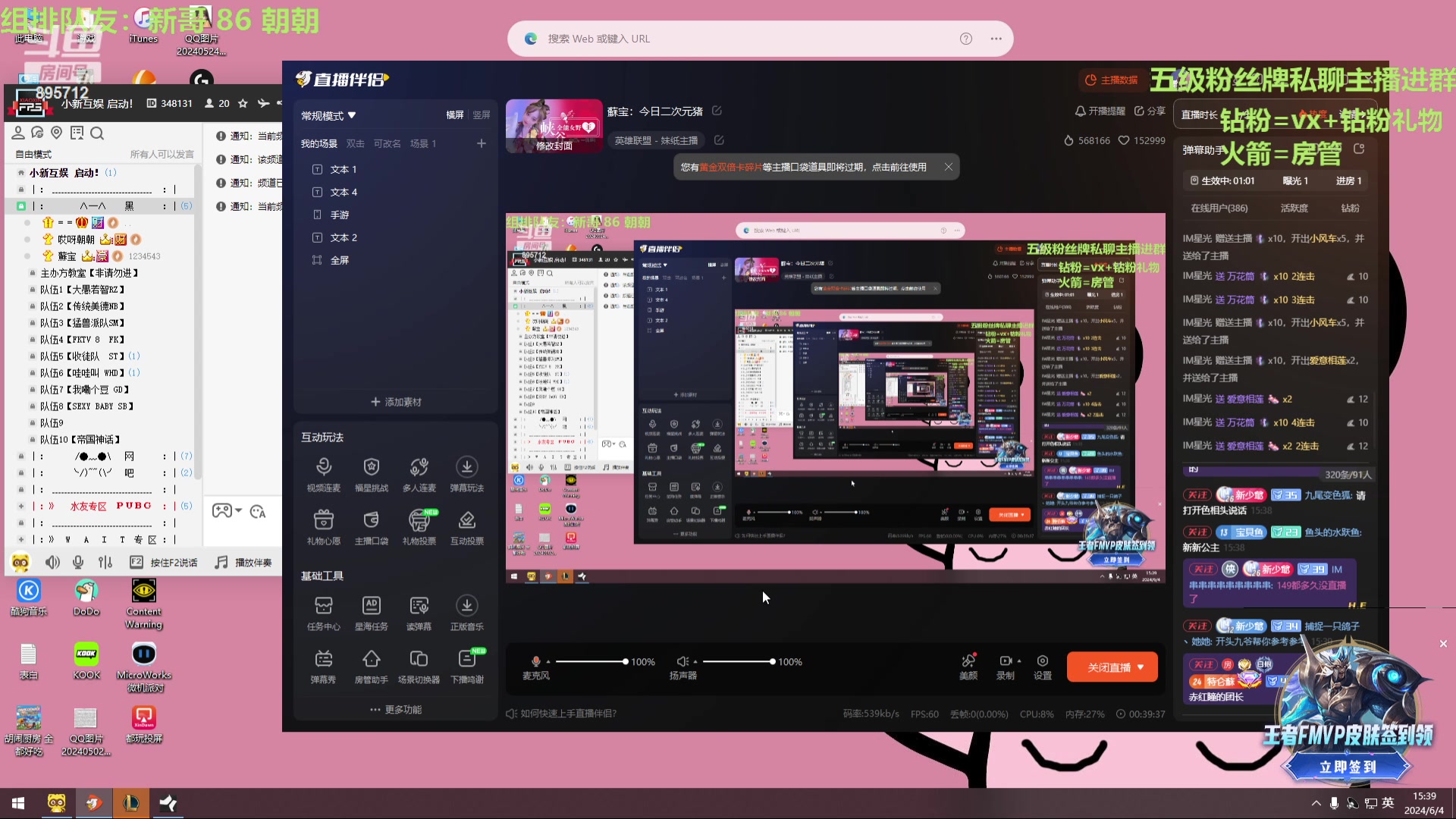Switch to the 竖屏 portrait tab
Screen dimensions: 1456x819
coord(482,115)
